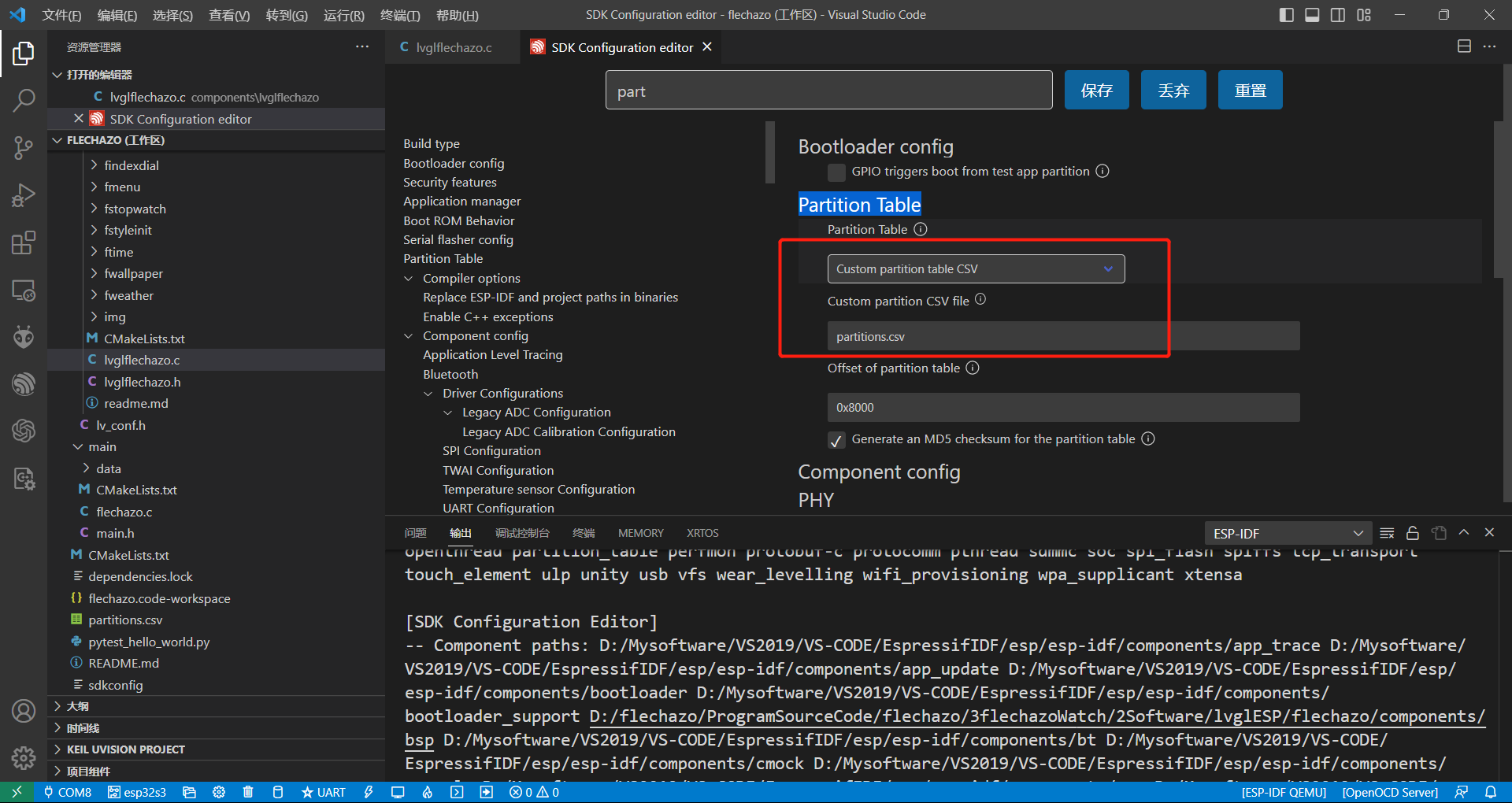Click info icon beside Custom partition CSV file

pyautogui.click(x=980, y=300)
